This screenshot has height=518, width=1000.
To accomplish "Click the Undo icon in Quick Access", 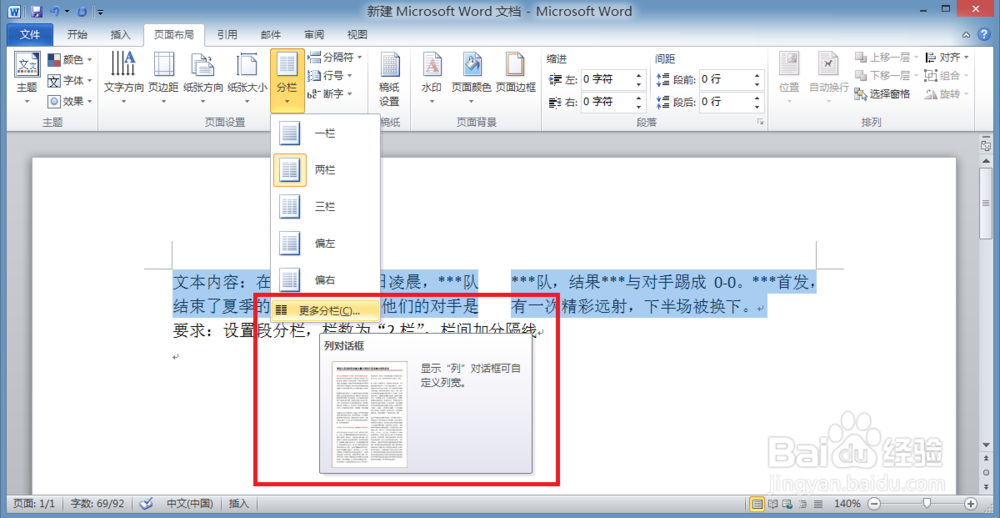I will click(55, 11).
